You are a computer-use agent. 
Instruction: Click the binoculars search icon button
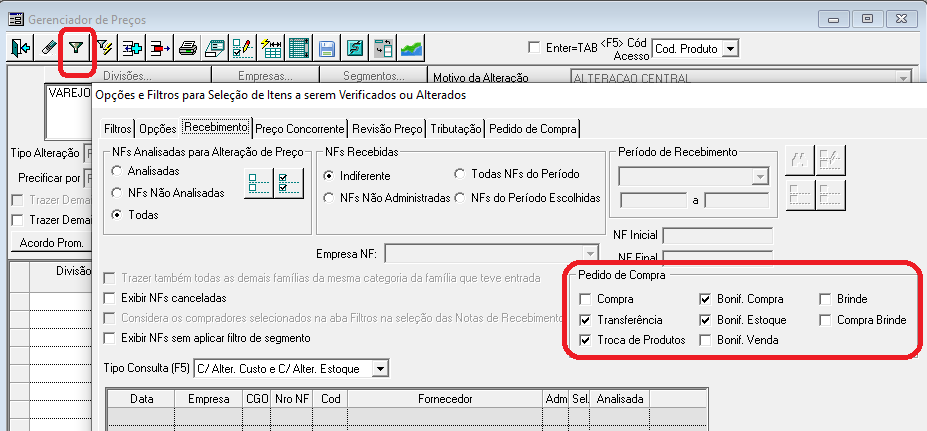[800, 160]
